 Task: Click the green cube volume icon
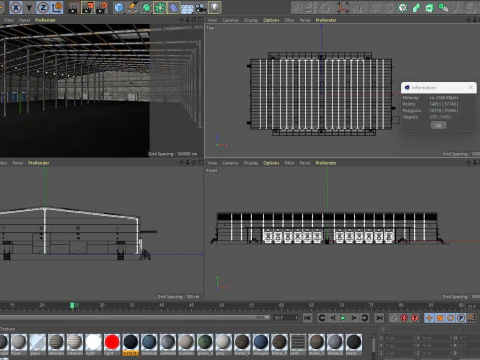pyautogui.click(x=430, y=7)
